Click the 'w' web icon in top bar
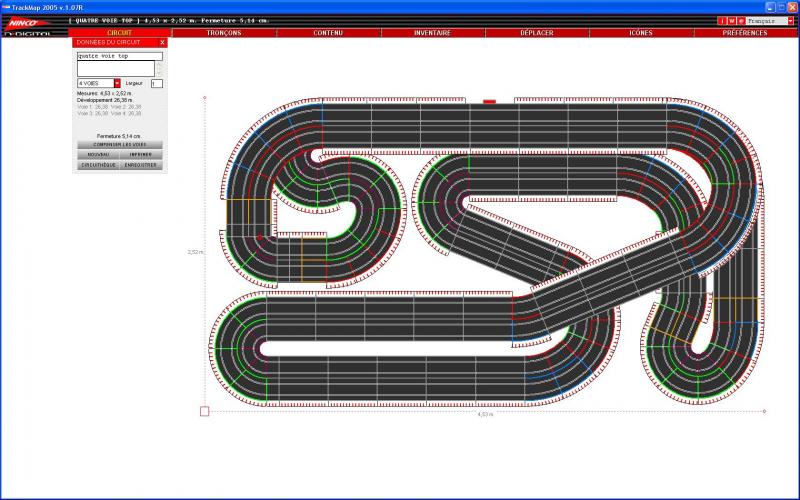The height and width of the screenshot is (500, 800). (x=732, y=20)
